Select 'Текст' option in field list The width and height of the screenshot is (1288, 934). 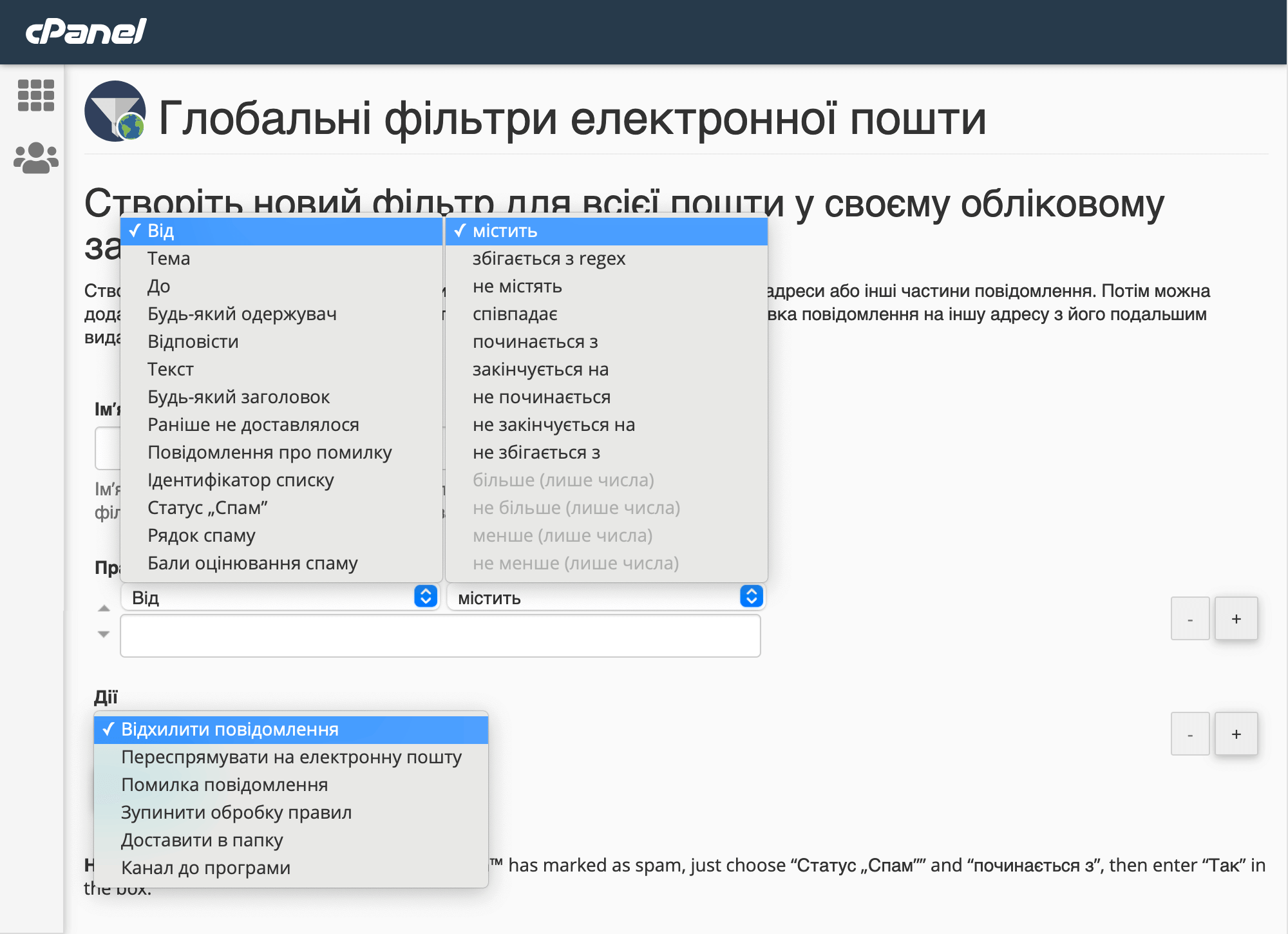[281, 369]
